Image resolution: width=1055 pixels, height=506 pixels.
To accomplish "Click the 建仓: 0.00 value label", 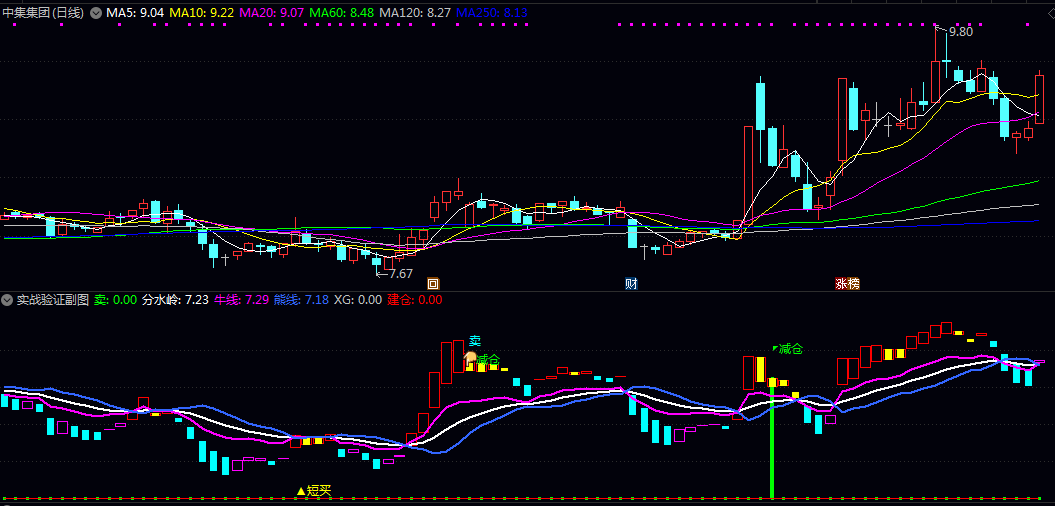I will click(x=415, y=300).
